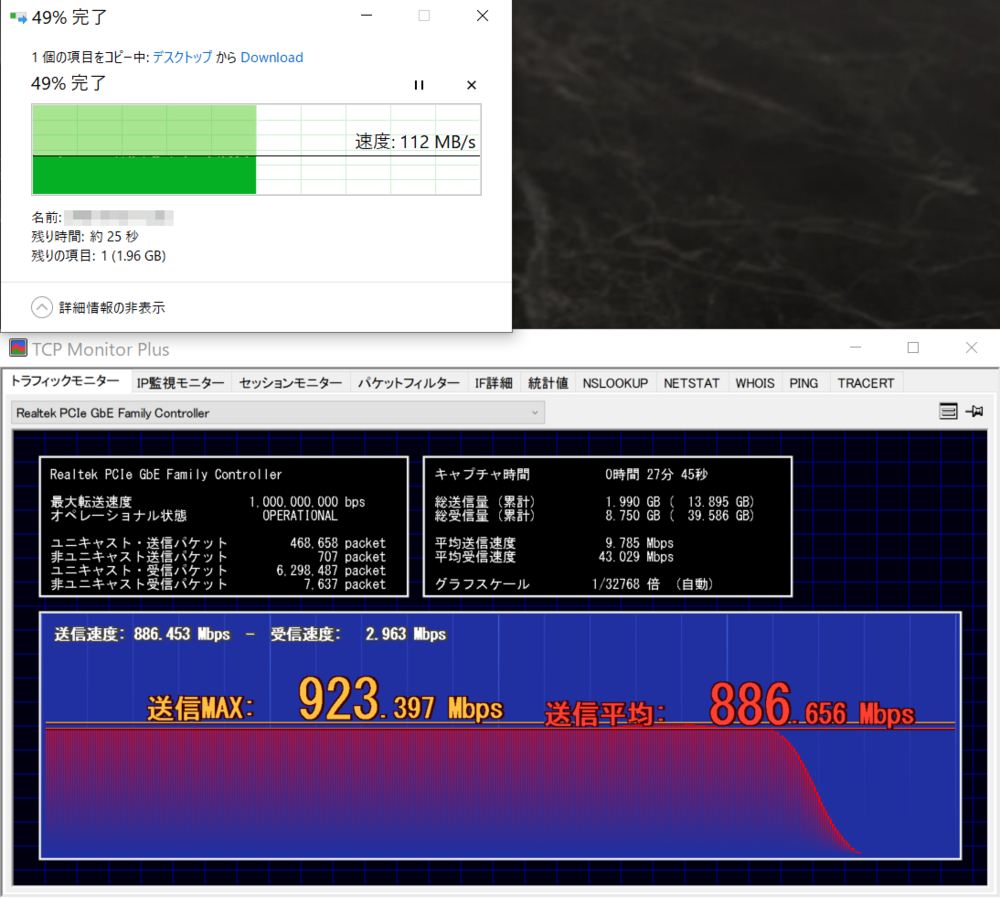Click the list view icon in TCP Monitor
This screenshot has width=1000, height=898.
948,411
